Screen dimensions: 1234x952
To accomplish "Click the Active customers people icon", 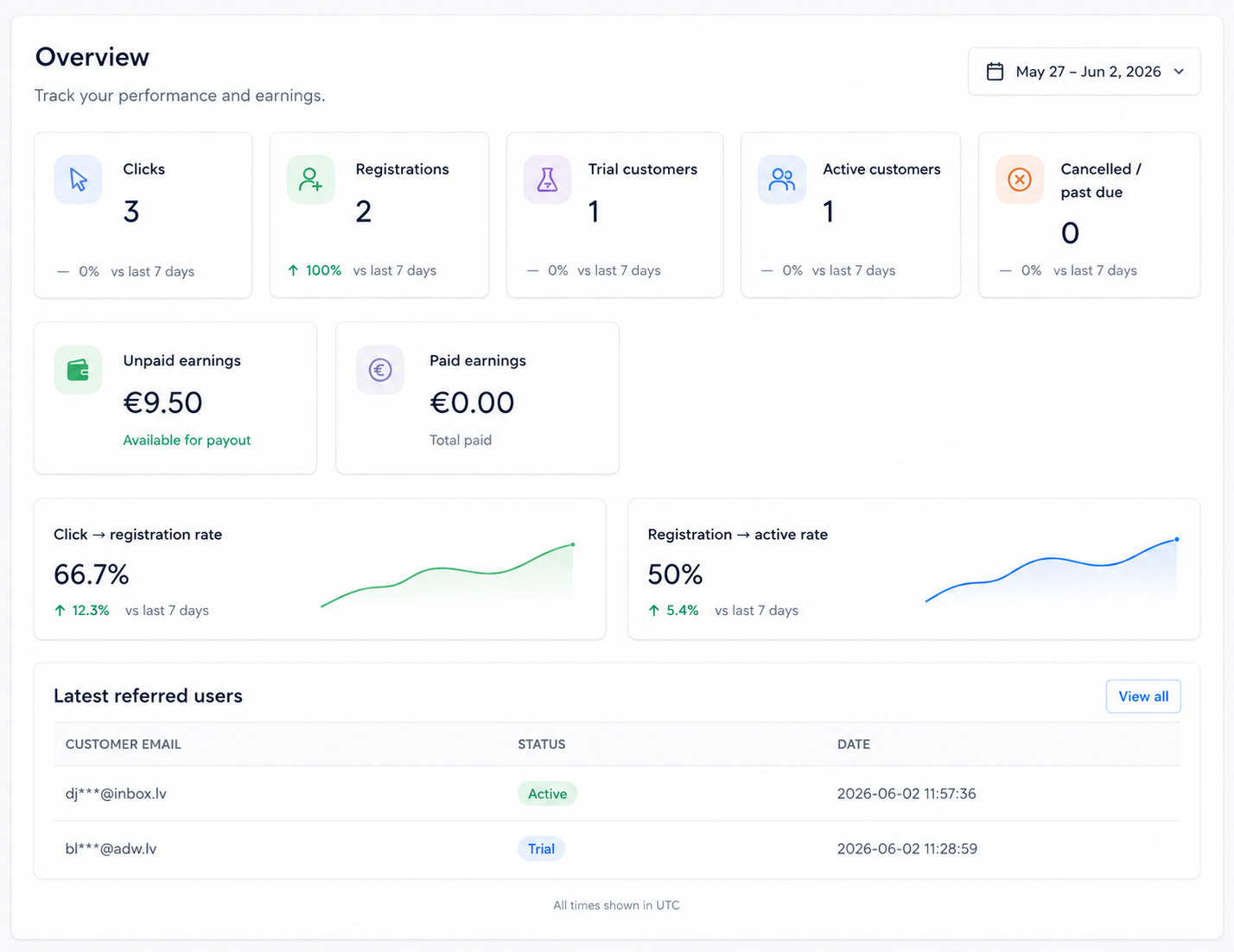I will [782, 180].
